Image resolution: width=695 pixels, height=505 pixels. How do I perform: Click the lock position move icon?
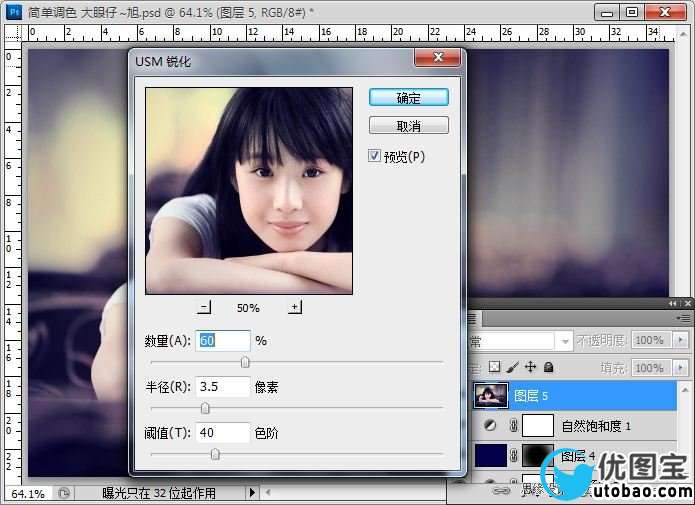[x=530, y=367]
